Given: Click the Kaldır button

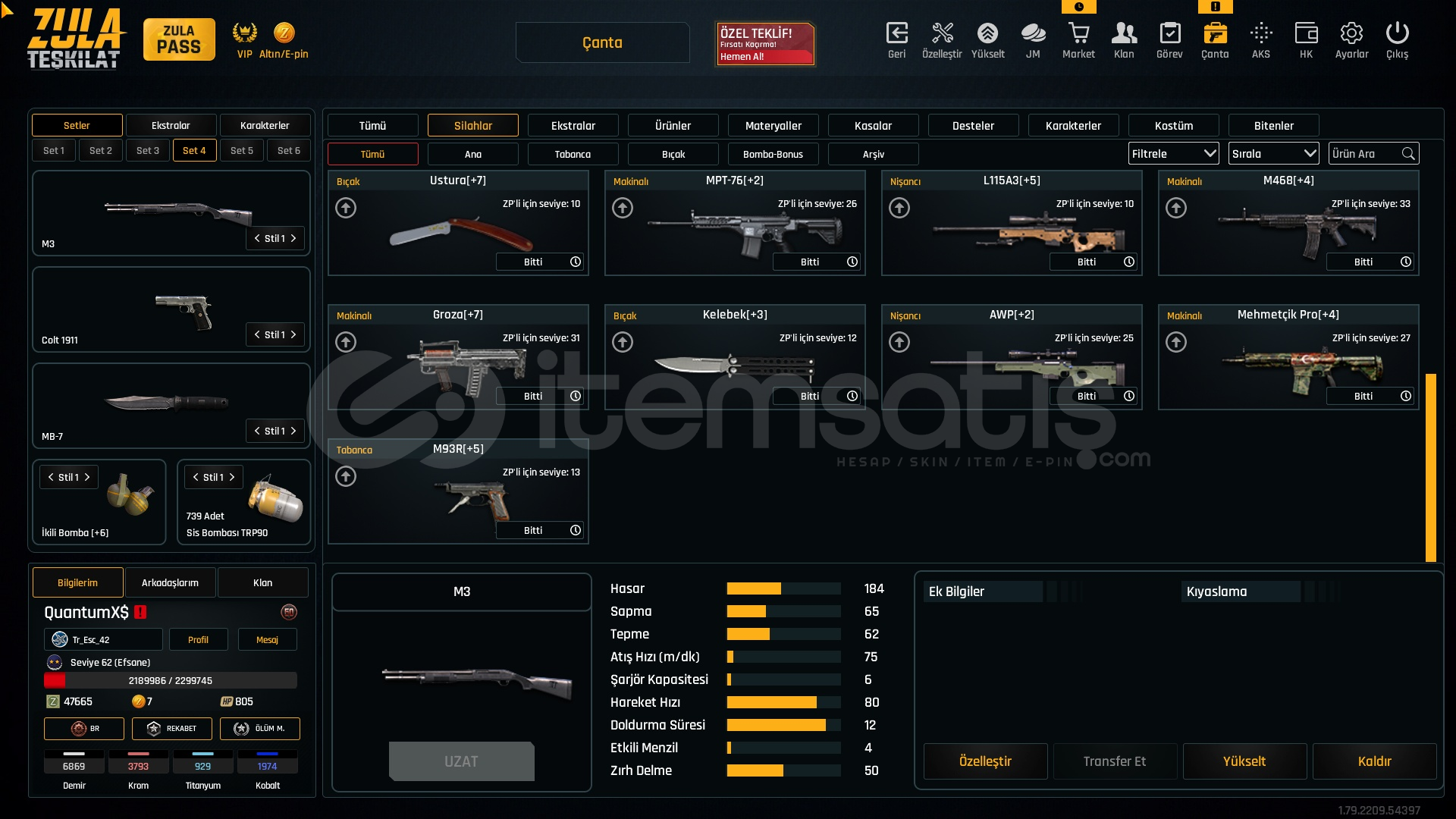Looking at the screenshot, I should (1374, 761).
